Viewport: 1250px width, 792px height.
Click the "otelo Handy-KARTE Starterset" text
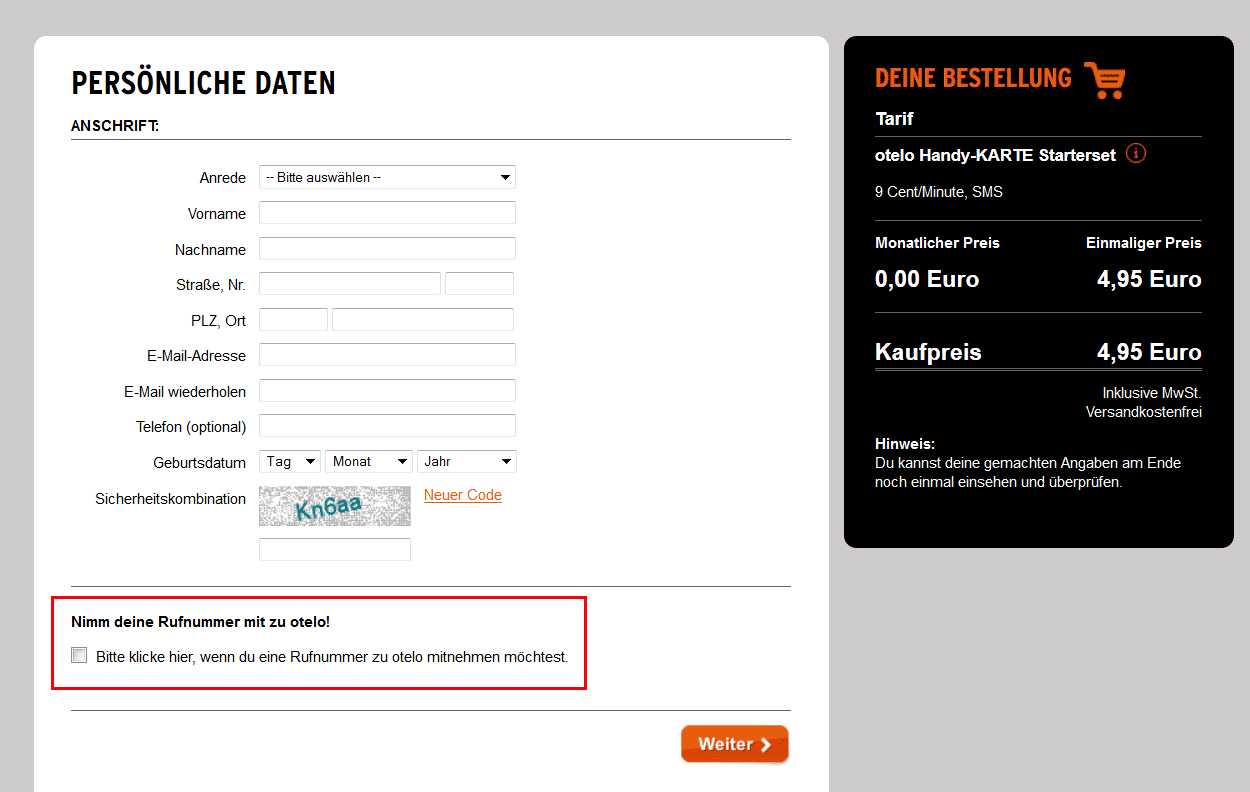pos(995,155)
